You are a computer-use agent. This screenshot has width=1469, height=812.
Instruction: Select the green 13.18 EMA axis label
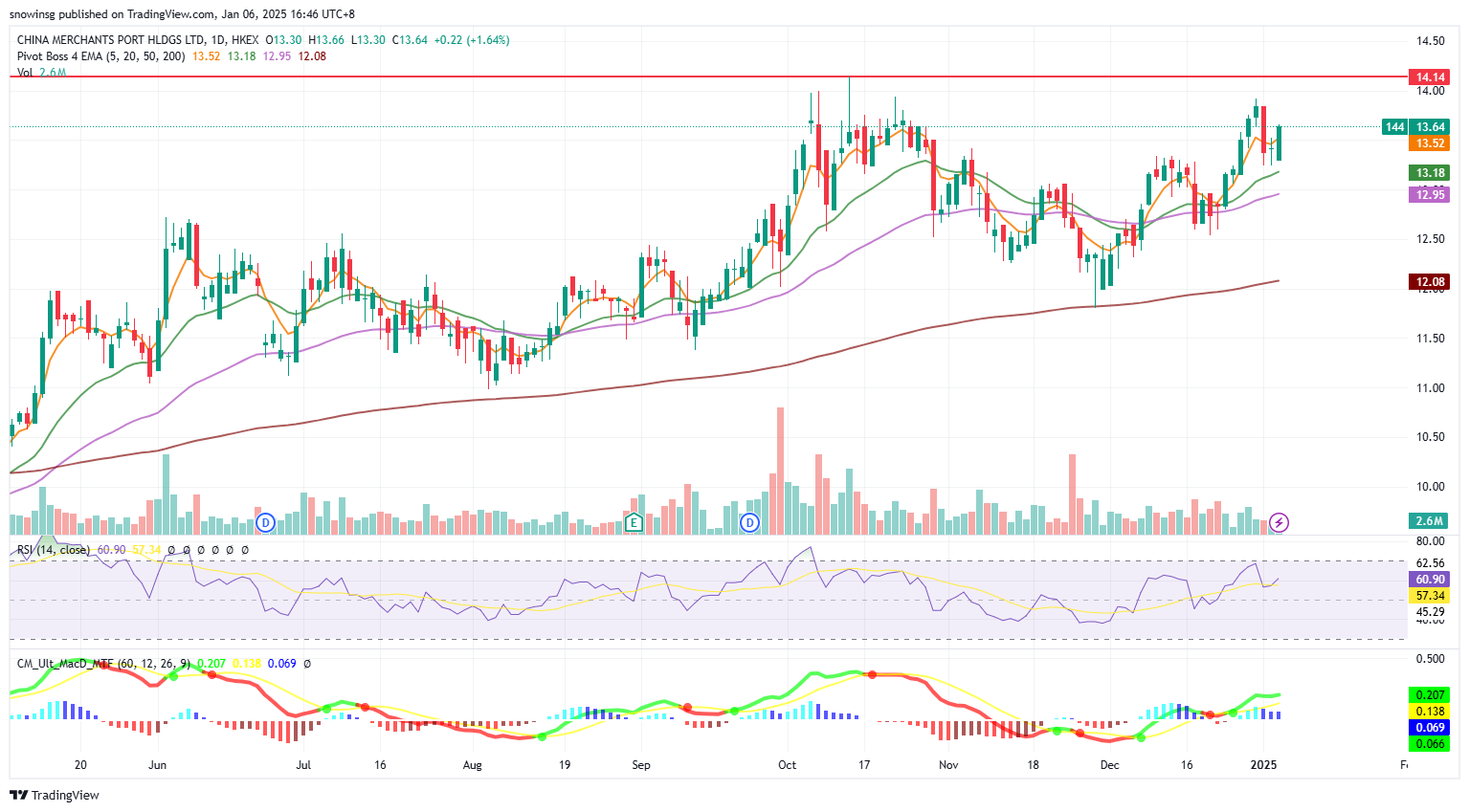[x=1430, y=173]
